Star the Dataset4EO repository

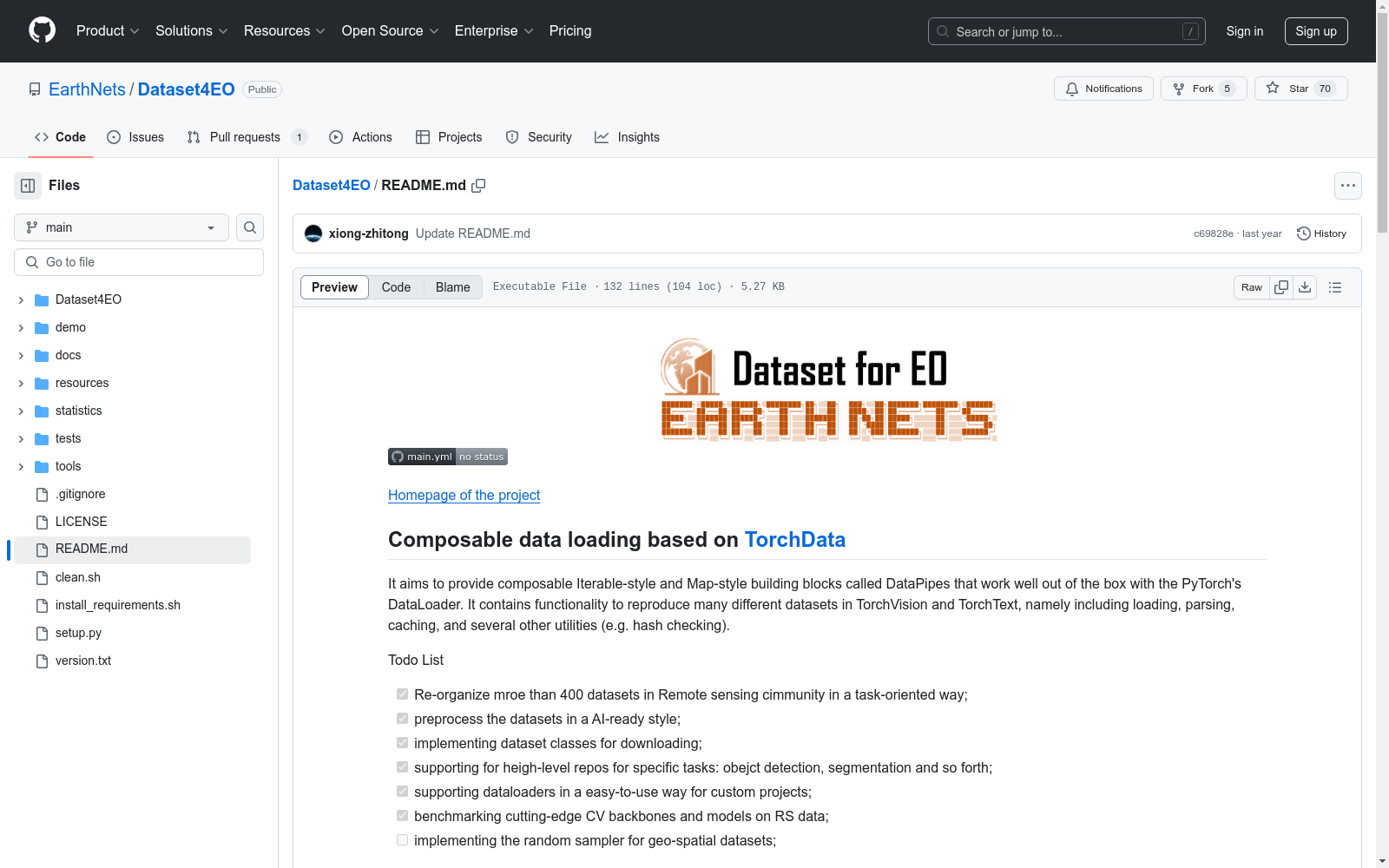click(1300, 89)
